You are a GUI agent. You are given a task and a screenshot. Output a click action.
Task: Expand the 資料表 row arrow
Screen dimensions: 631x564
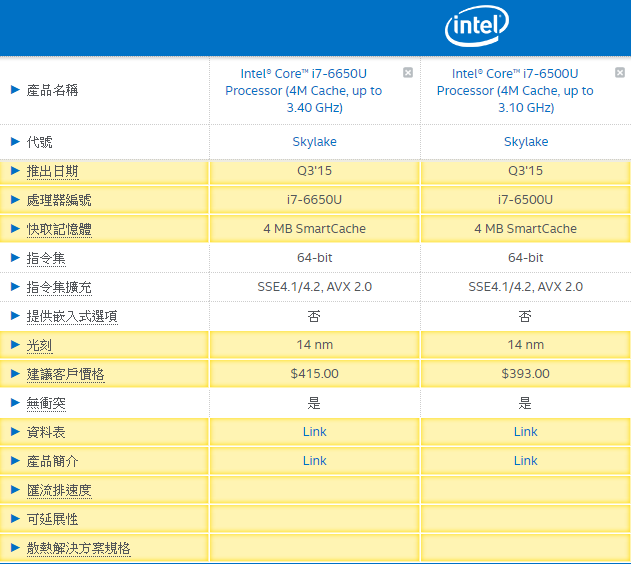(15, 432)
